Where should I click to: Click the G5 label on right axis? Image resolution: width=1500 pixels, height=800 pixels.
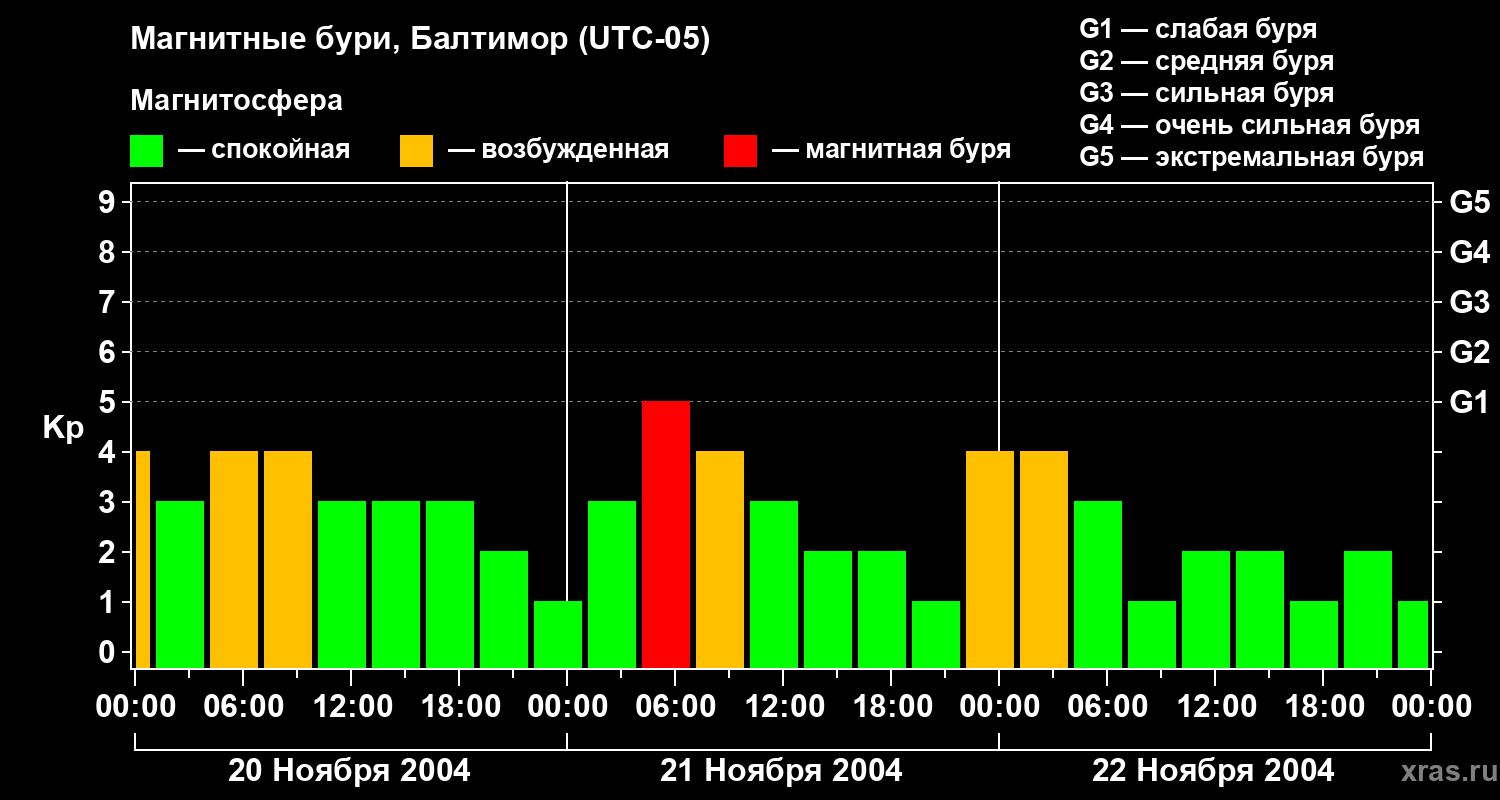point(1469,203)
